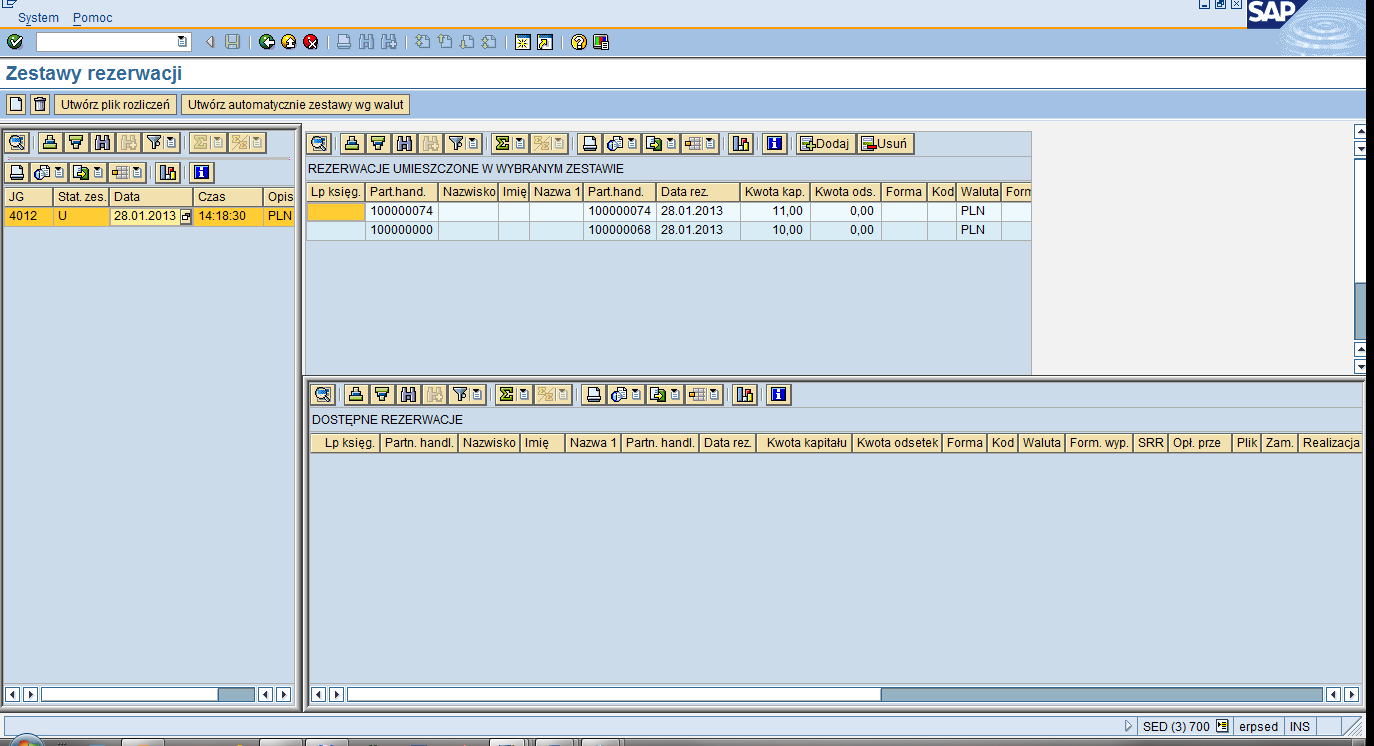Click cell 100000068 in selected reservations
The image size is (1374, 746).
[x=620, y=230]
